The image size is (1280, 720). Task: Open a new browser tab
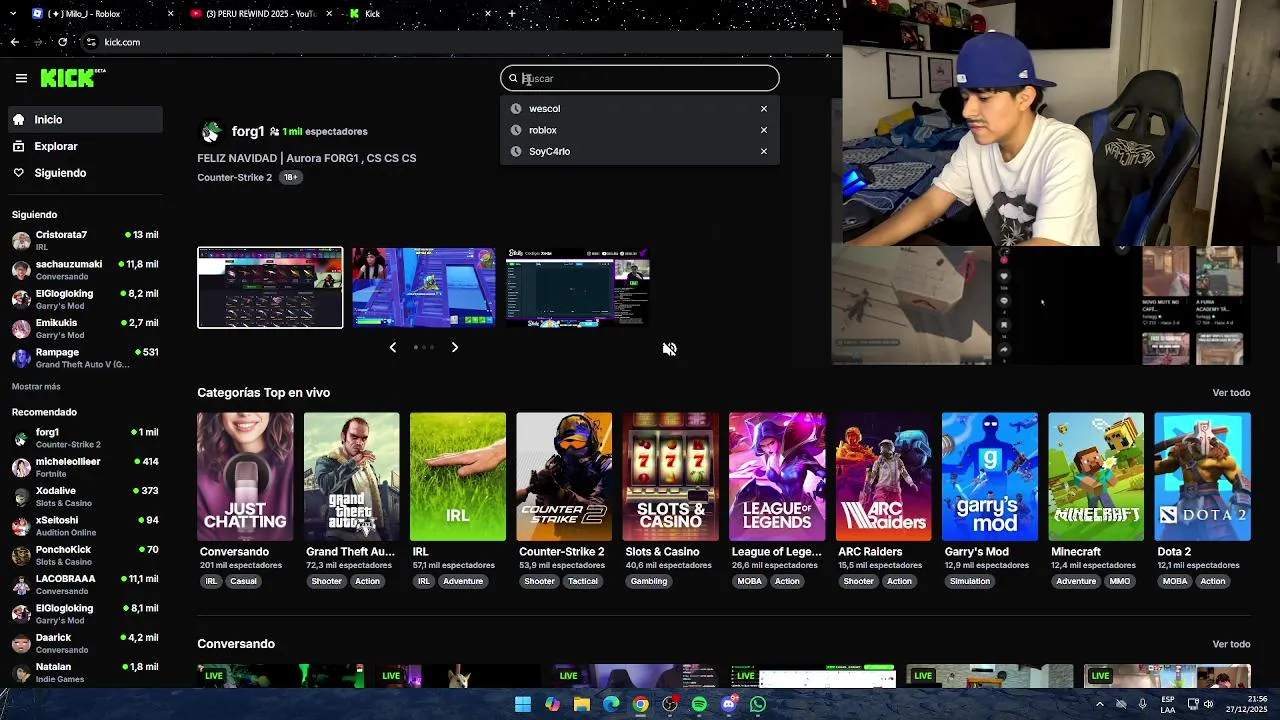[x=511, y=14]
